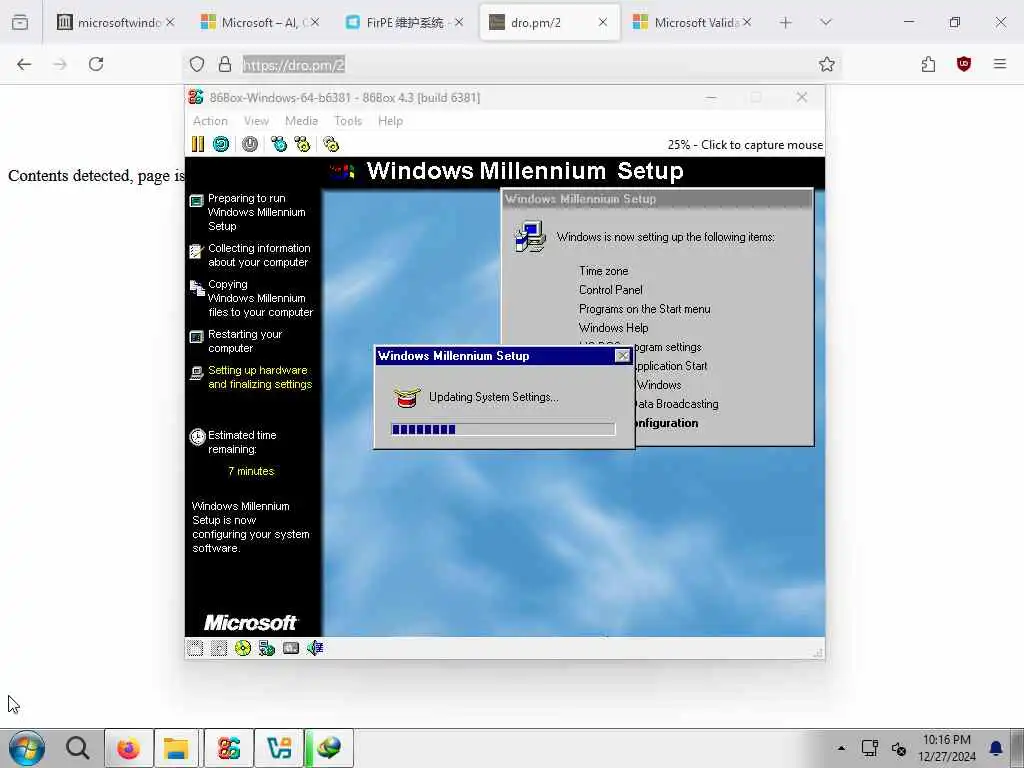Bookmark this page with star icon
The height and width of the screenshot is (768, 1024).
(827, 64)
